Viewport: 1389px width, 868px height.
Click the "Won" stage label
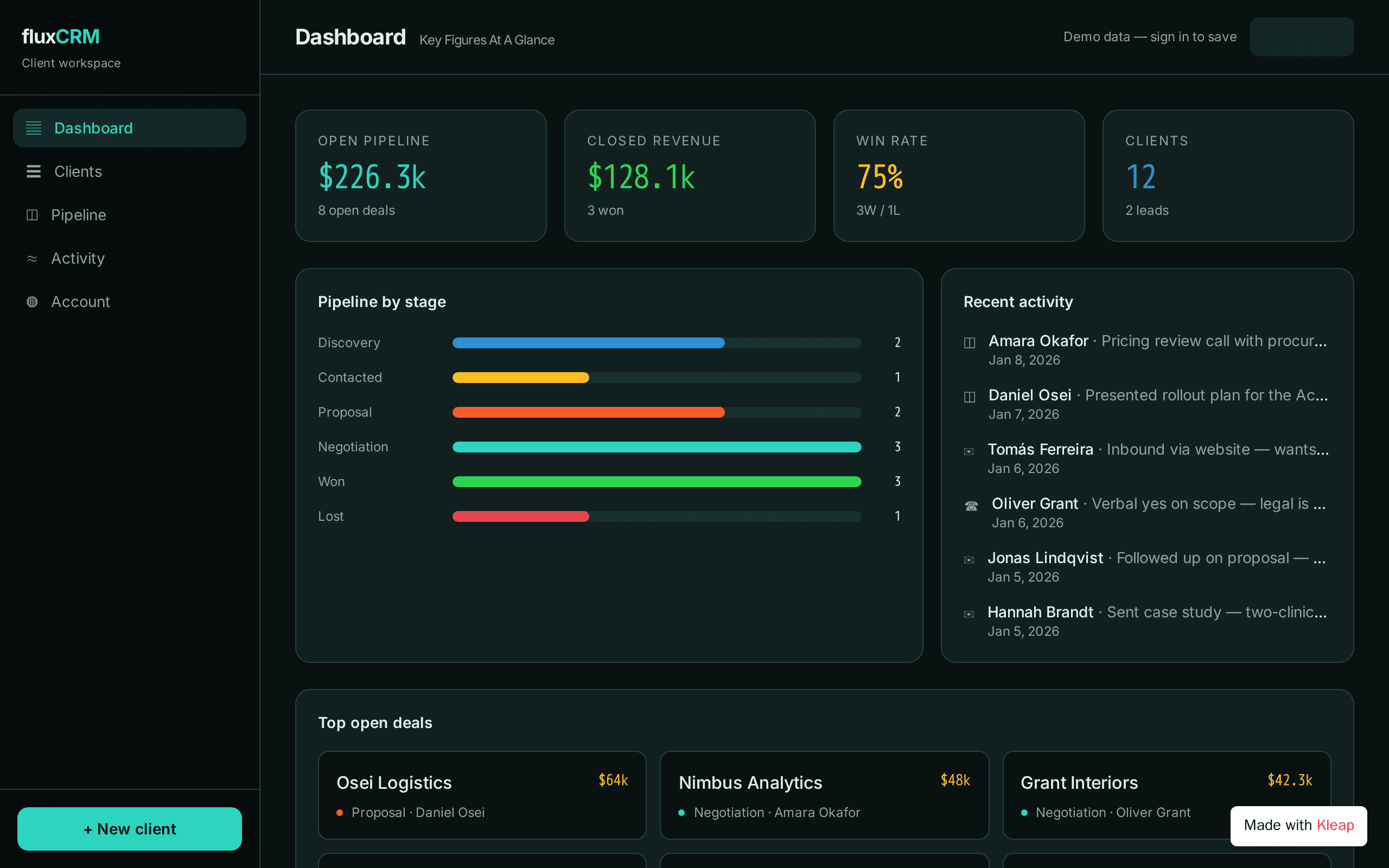point(331,482)
